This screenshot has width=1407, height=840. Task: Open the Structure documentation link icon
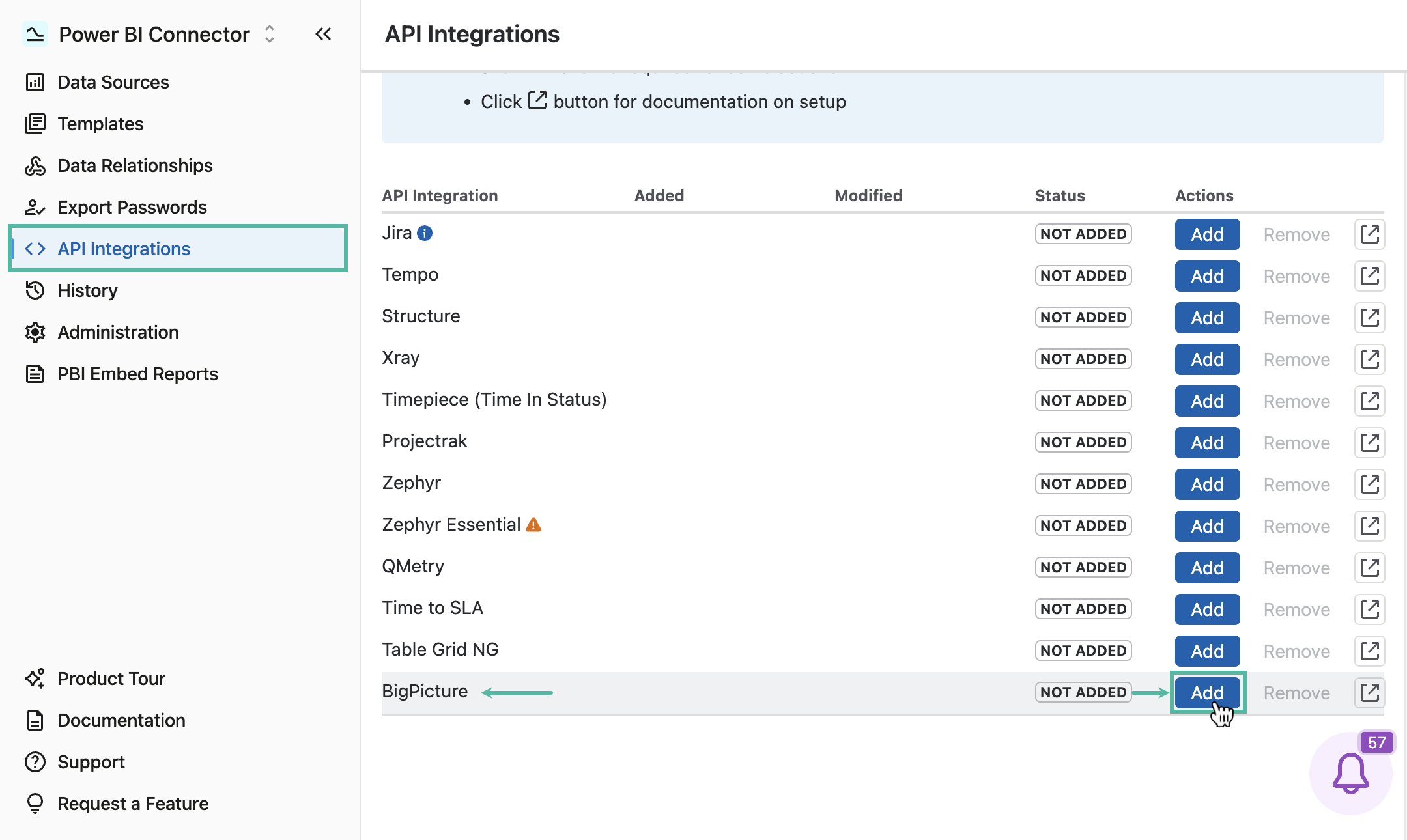[x=1369, y=318]
